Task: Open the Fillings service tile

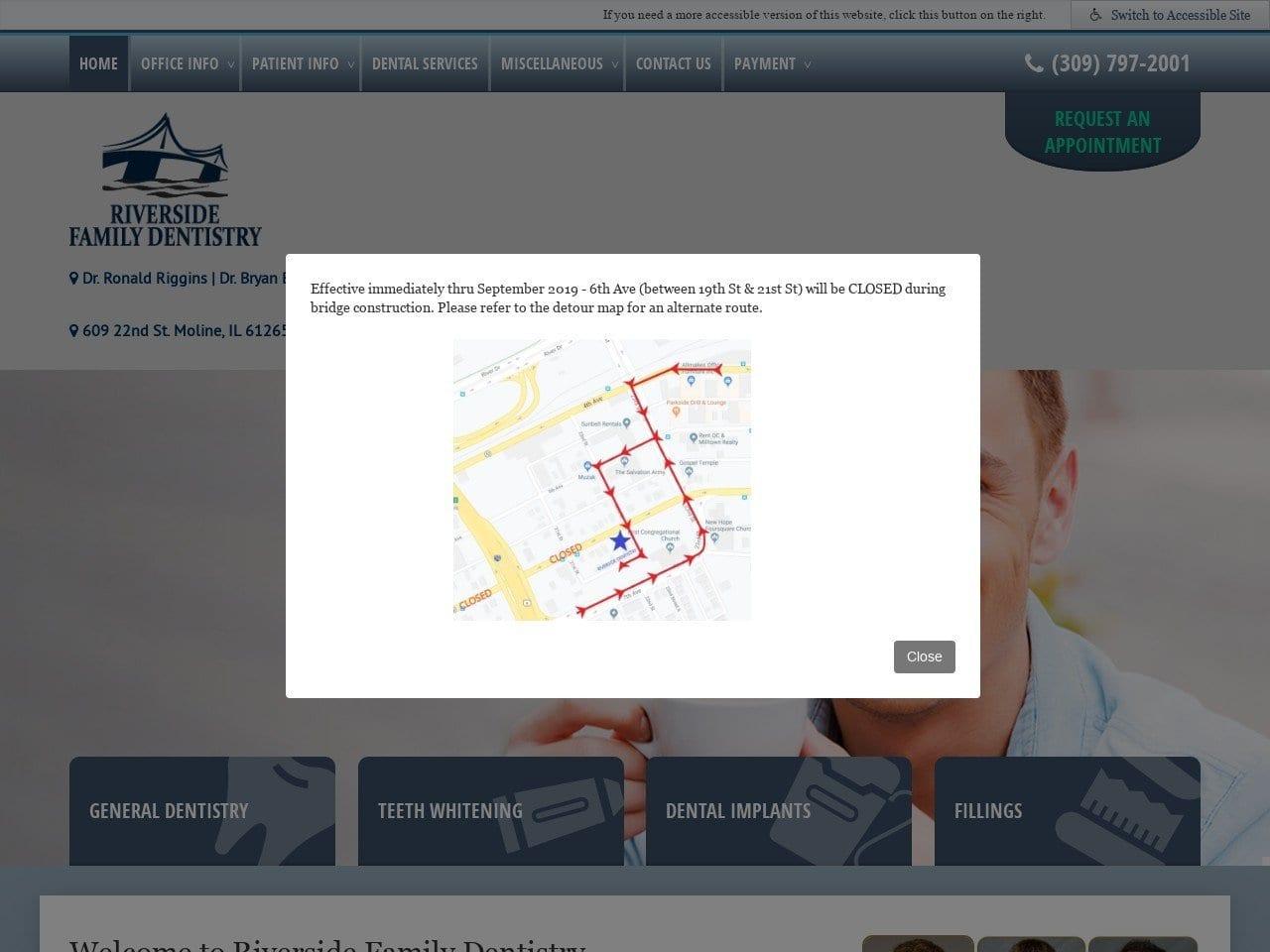Action: click(1068, 811)
